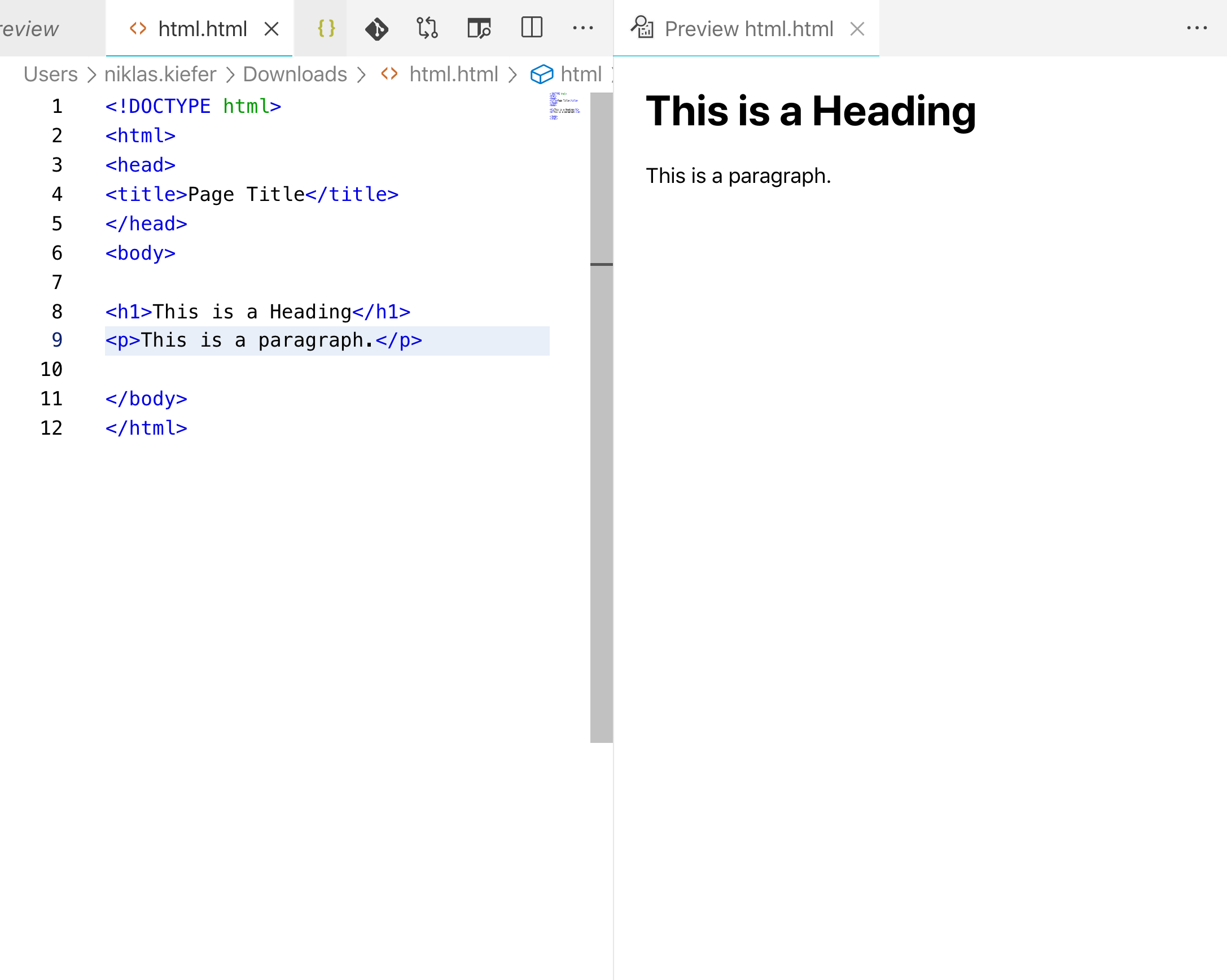
Task: Select html symbol in breadcrumb
Action: pos(580,75)
